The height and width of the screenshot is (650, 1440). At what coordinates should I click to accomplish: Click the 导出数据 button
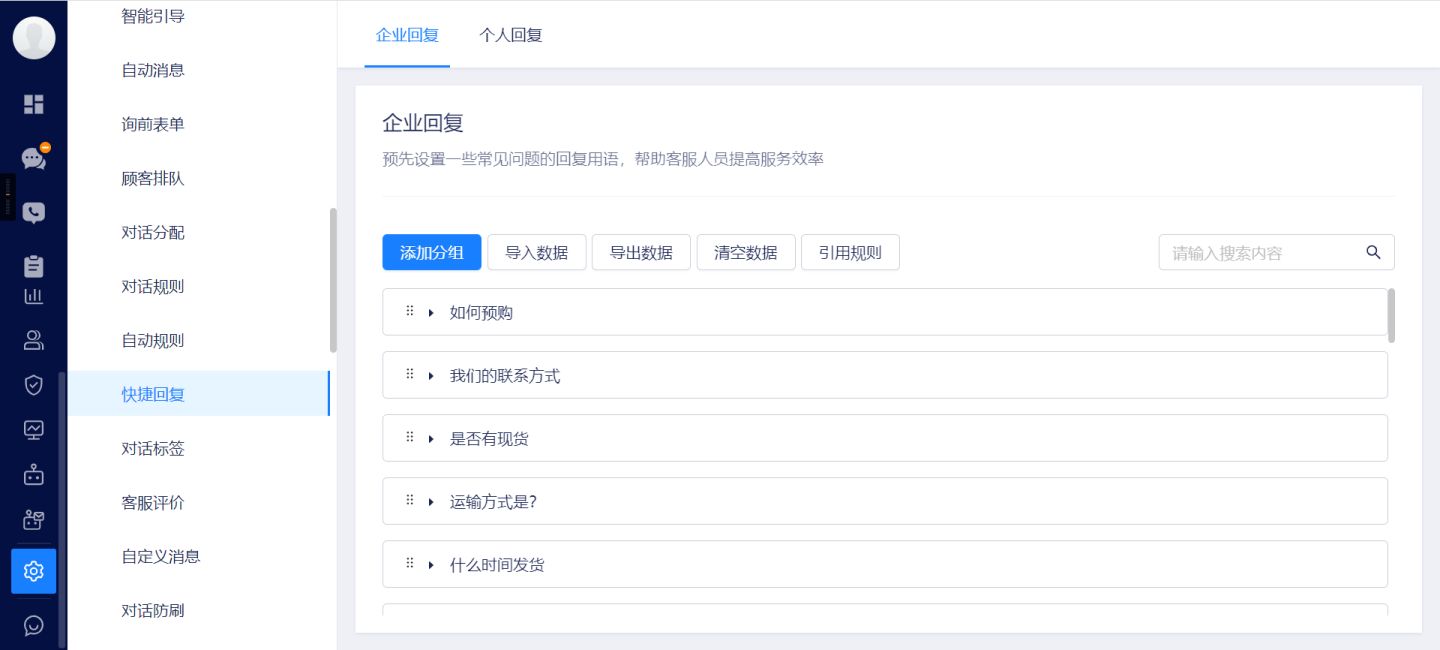[x=641, y=252]
